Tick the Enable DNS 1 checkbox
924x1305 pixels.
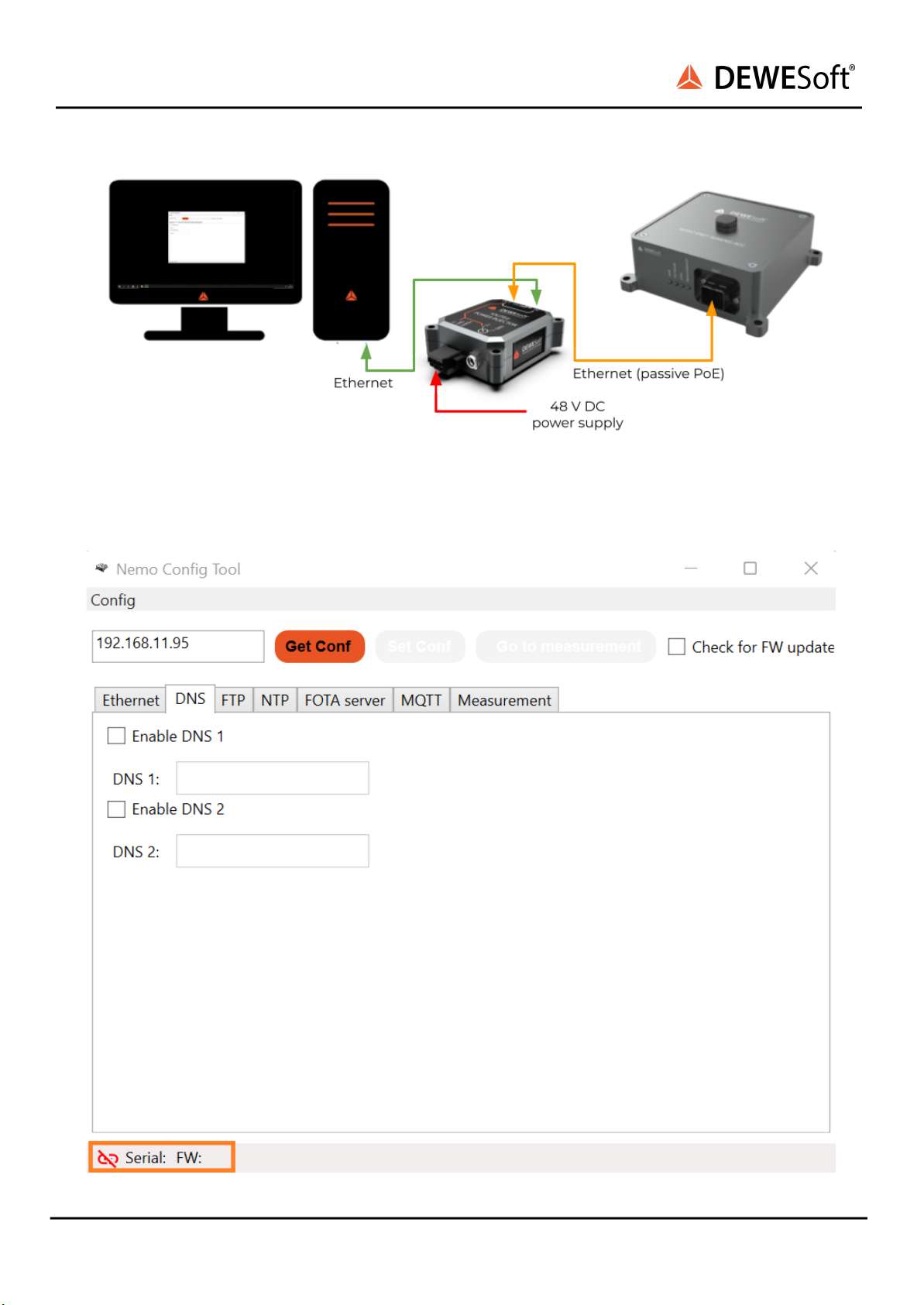[x=116, y=736]
